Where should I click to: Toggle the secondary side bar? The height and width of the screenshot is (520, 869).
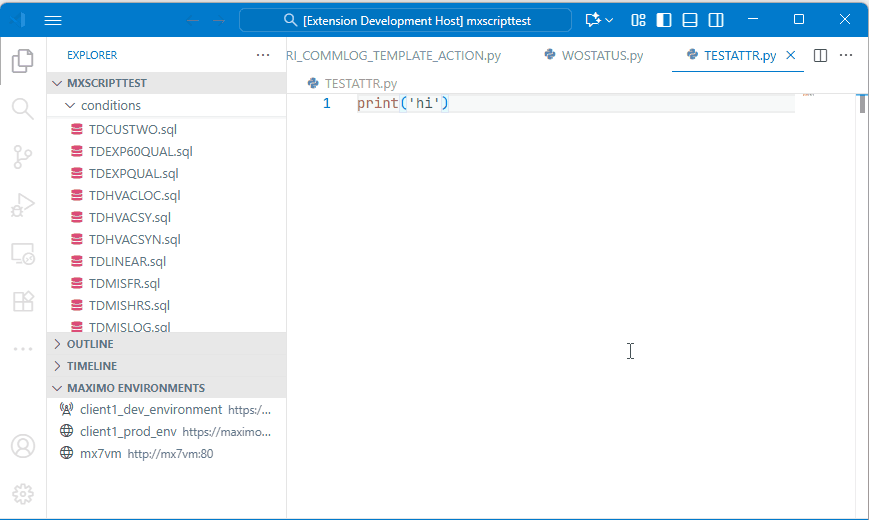[x=716, y=21]
